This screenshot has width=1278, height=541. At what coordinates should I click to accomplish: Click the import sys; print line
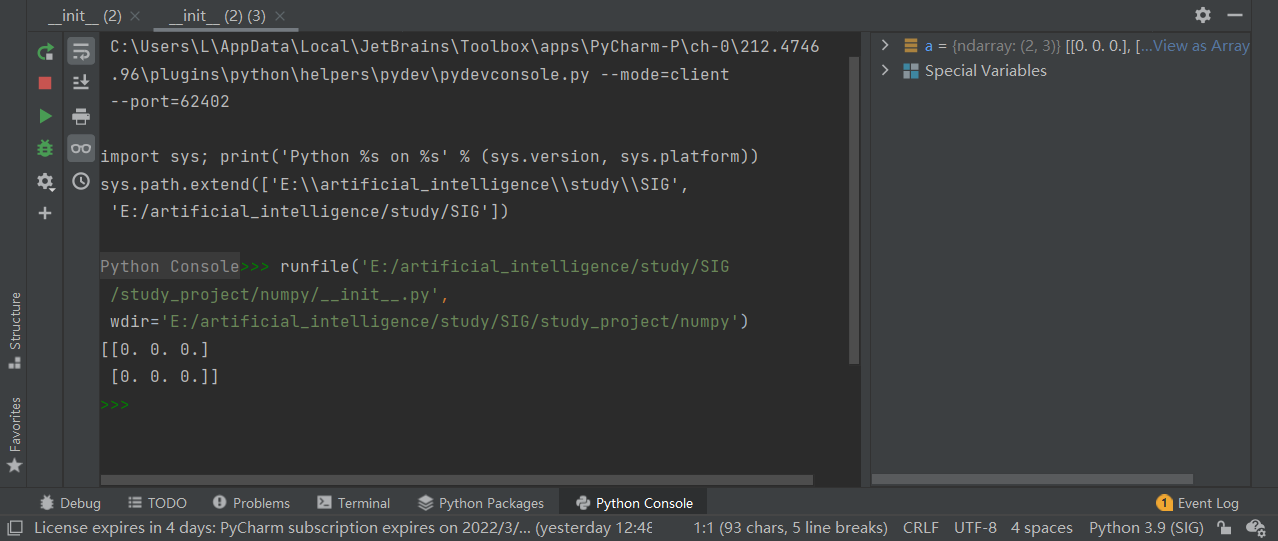(x=430, y=157)
